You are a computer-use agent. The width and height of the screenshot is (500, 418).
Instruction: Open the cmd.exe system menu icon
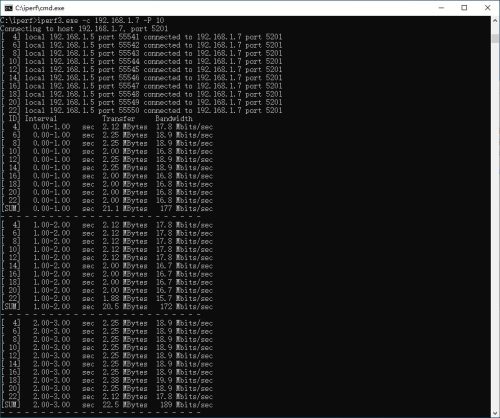[x=8, y=8]
